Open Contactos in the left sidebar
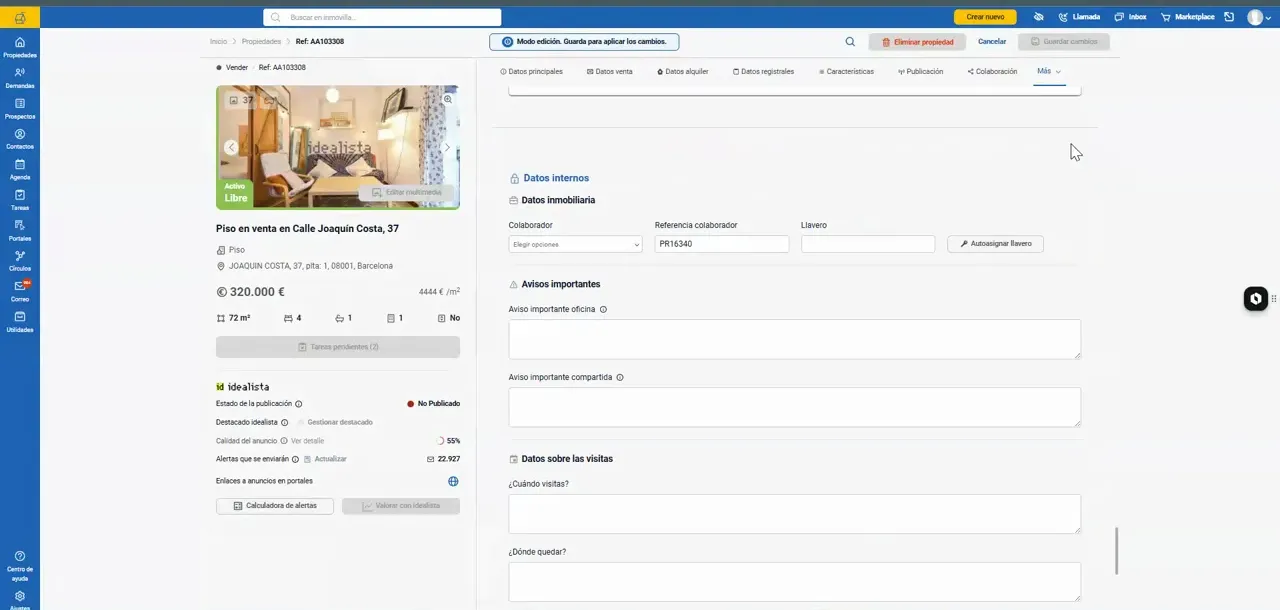Viewport: 1280px width, 610px height. coord(20,139)
